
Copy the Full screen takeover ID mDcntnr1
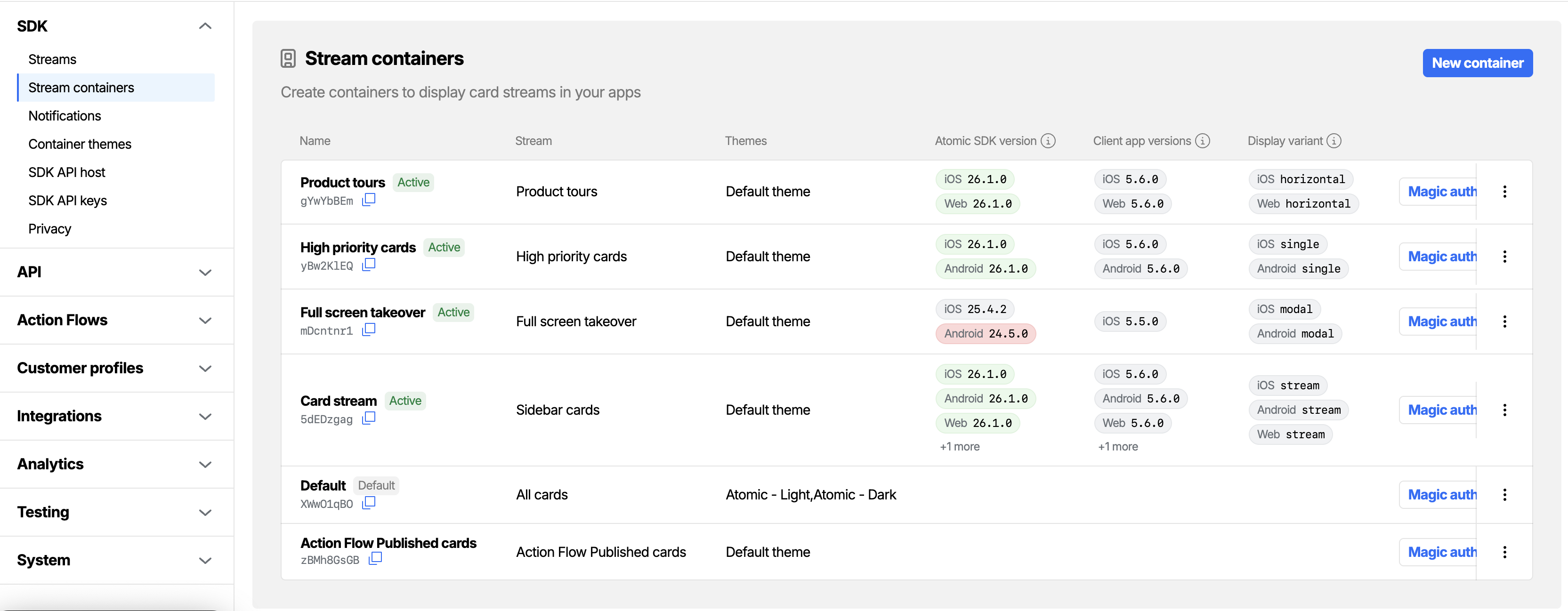369,330
